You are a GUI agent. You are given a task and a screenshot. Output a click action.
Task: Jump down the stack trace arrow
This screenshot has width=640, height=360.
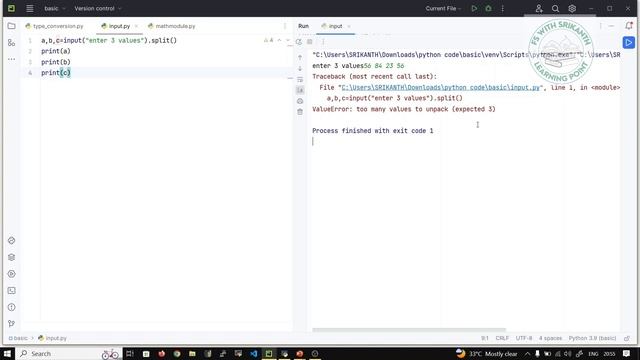coord(300,69)
